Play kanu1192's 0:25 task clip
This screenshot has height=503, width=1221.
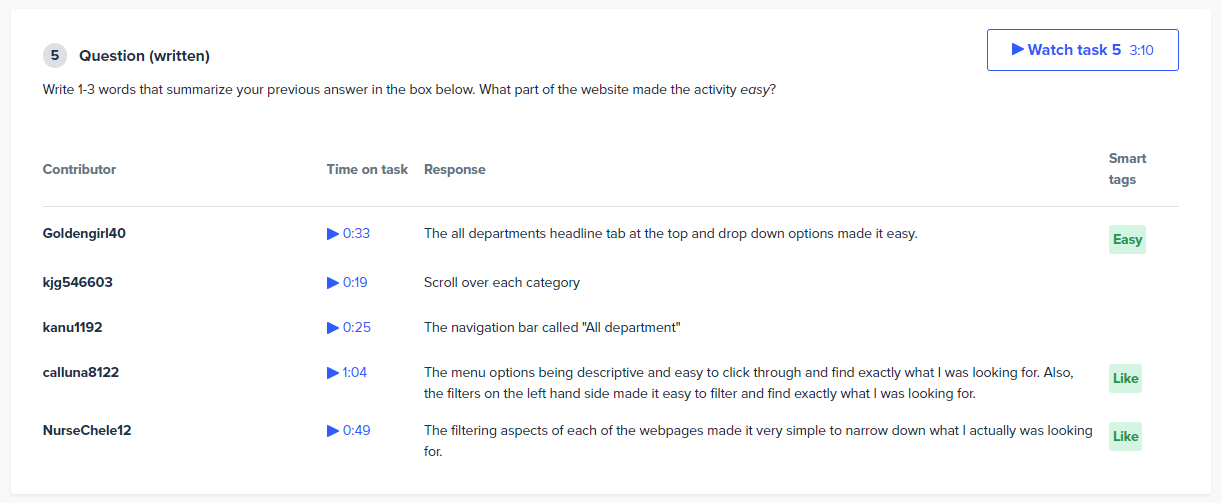[x=348, y=327]
